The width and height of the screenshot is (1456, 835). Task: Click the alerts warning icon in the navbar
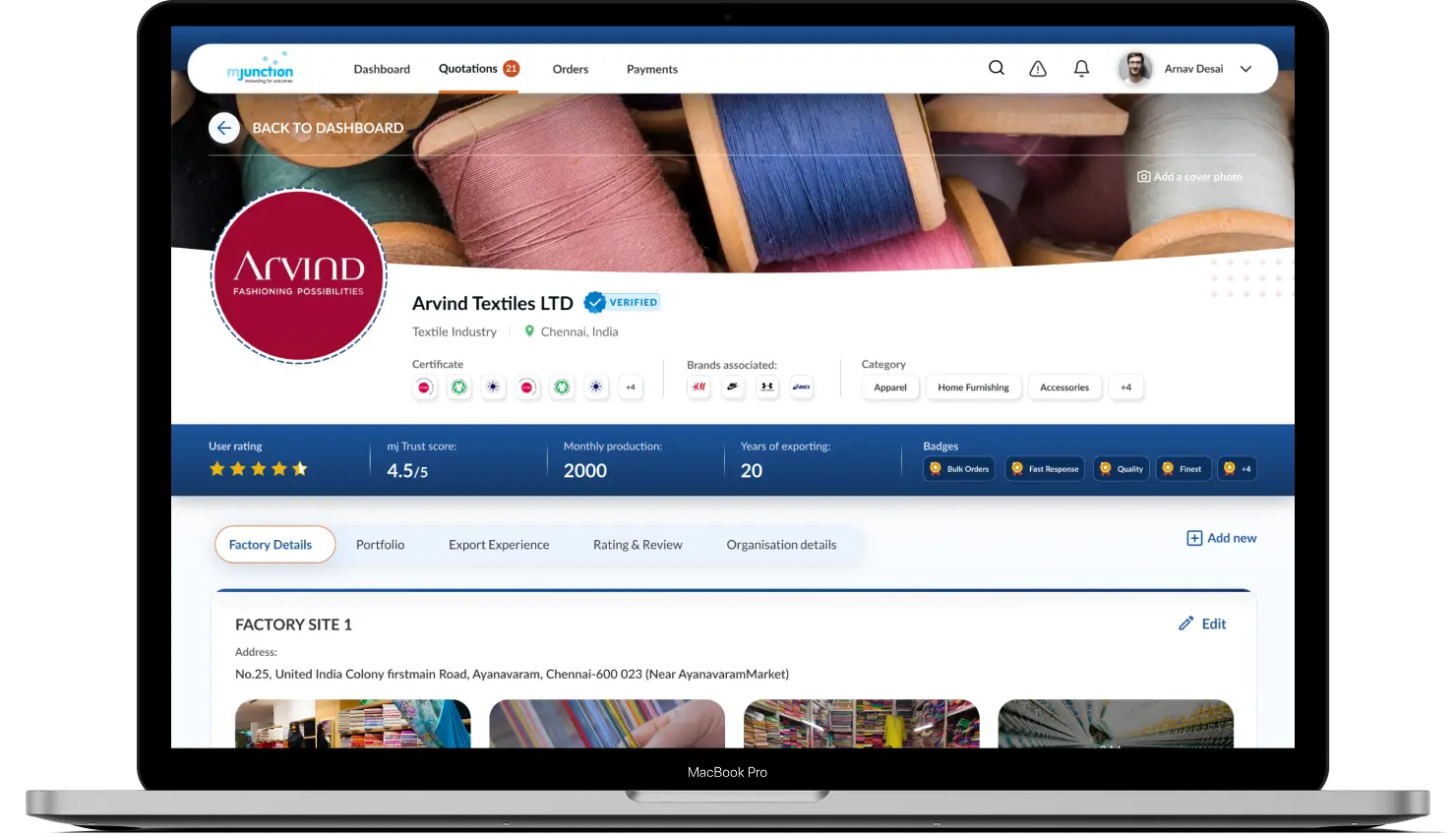1037,68
